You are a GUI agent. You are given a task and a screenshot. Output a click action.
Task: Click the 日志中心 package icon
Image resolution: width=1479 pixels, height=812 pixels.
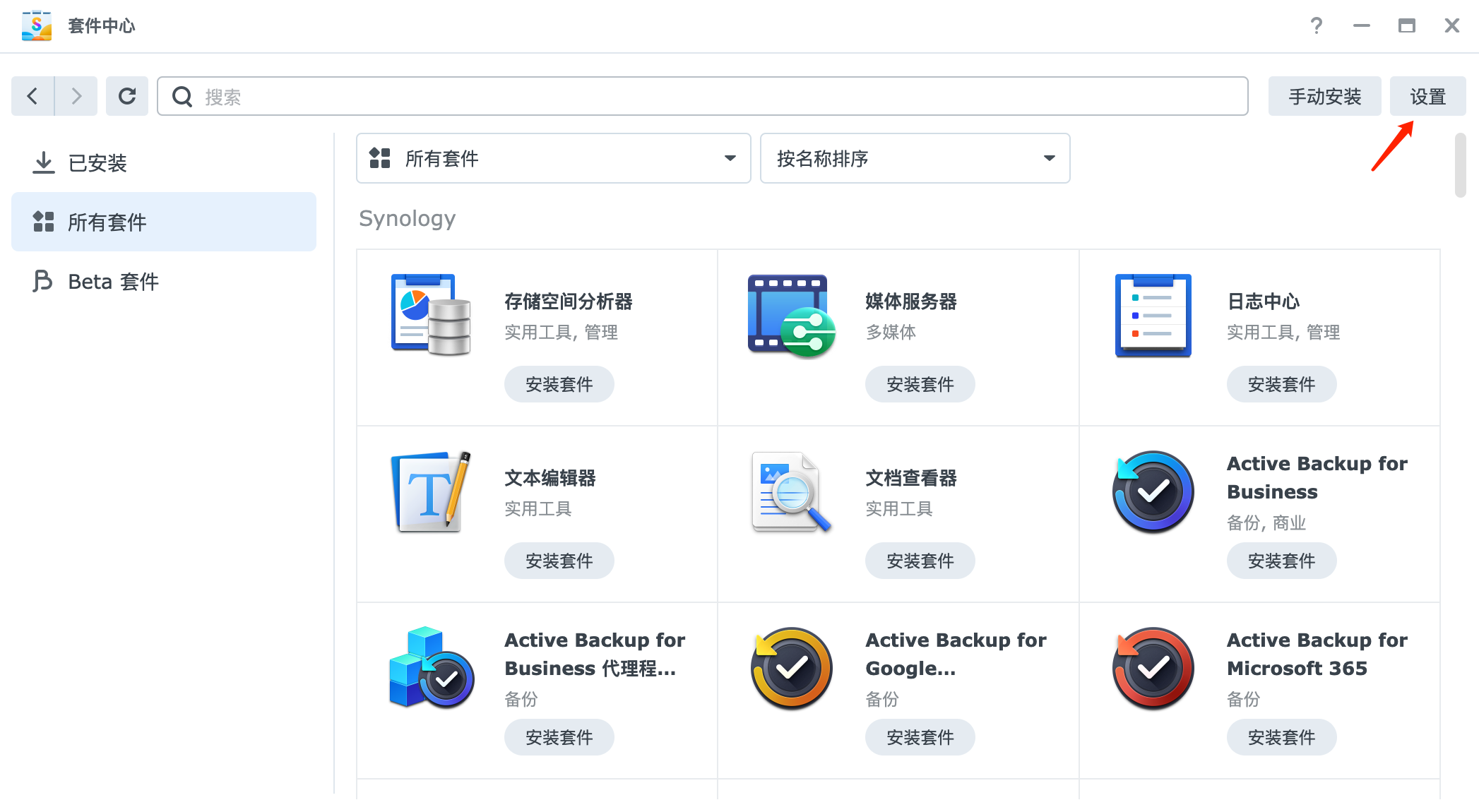(1153, 315)
